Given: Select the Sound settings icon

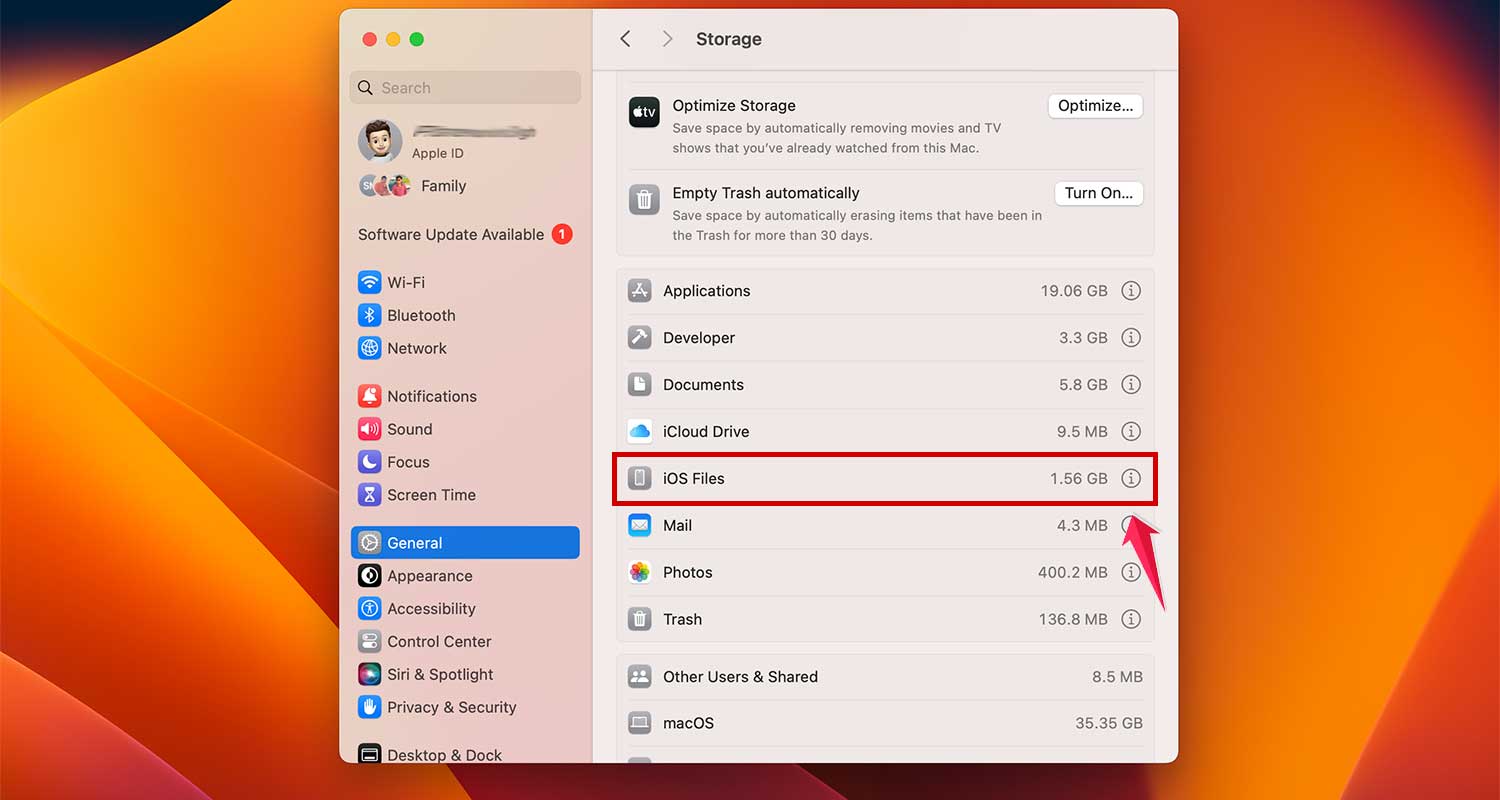Looking at the screenshot, I should 369,428.
